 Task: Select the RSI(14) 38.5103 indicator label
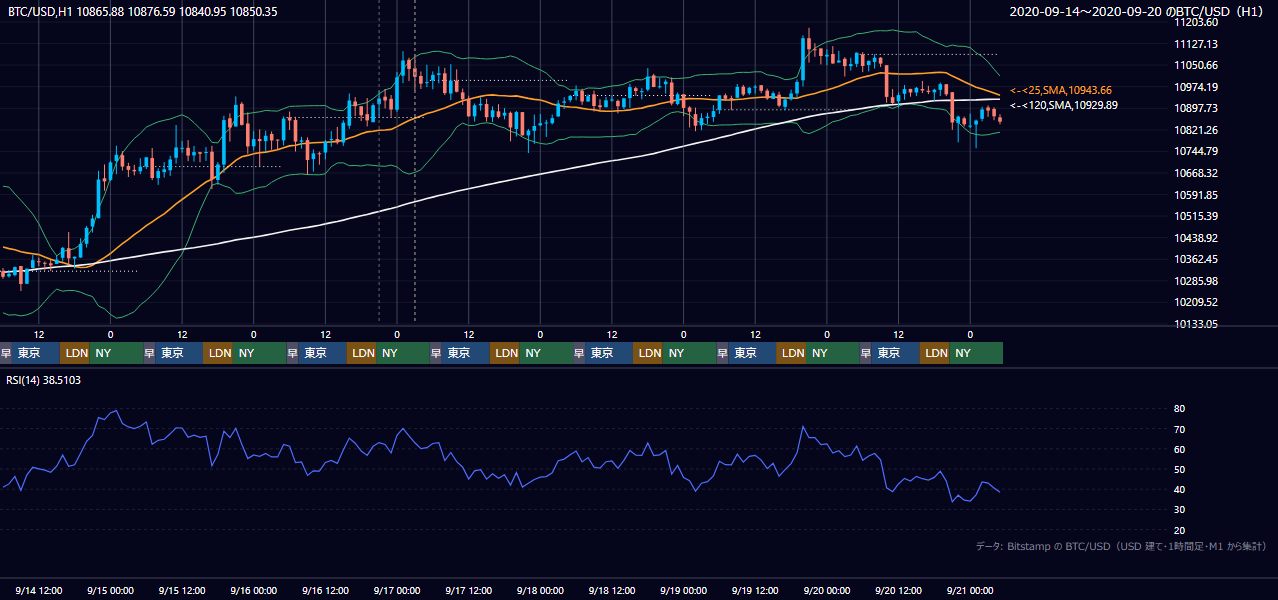tap(44, 380)
